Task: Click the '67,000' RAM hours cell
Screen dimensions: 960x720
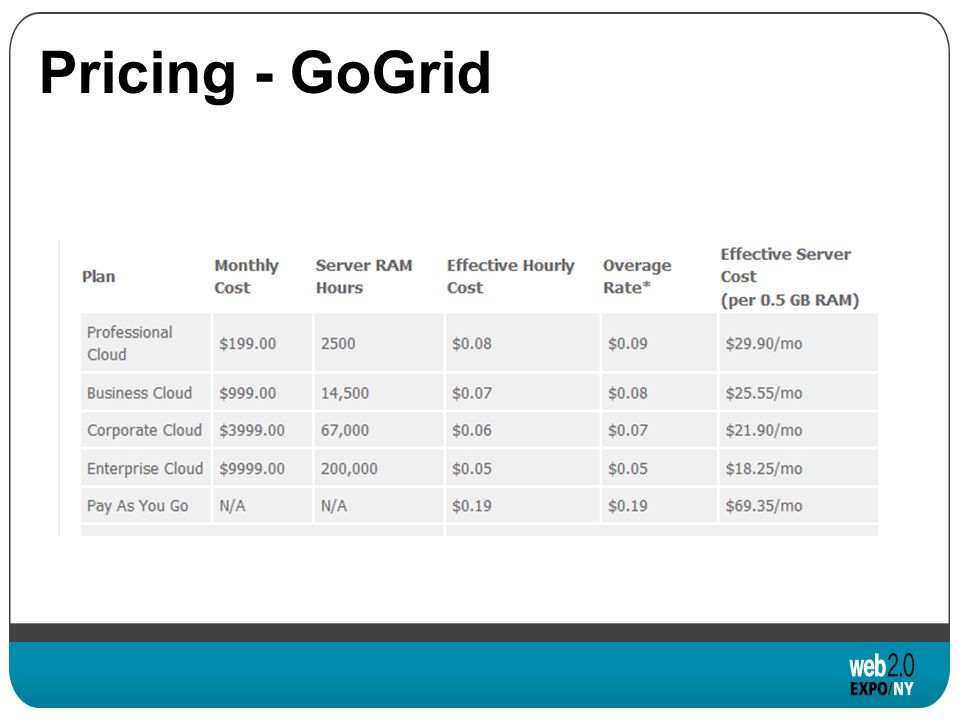Action: click(x=379, y=430)
